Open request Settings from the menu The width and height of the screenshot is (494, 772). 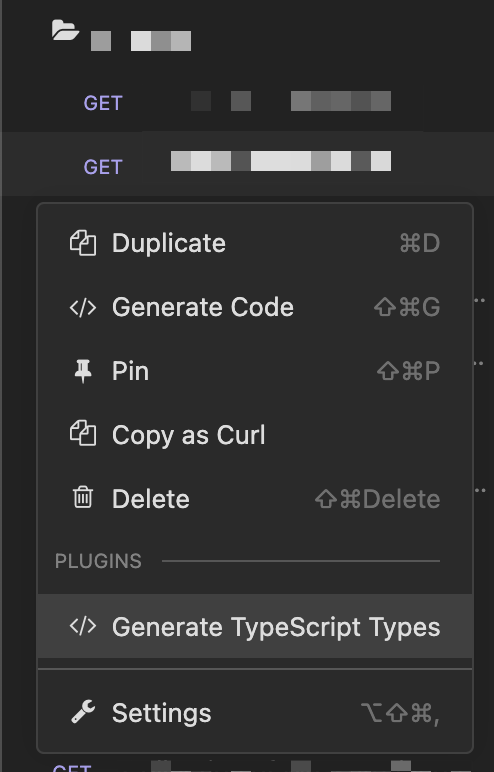pos(255,713)
